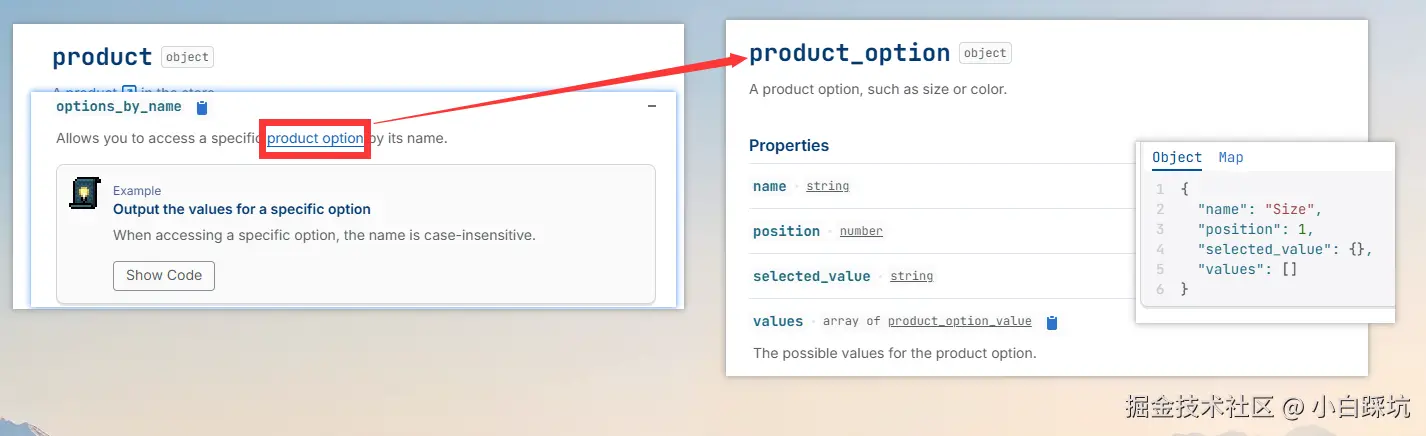Select the Object tab in code panel

pyautogui.click(x=1177, y=157)
